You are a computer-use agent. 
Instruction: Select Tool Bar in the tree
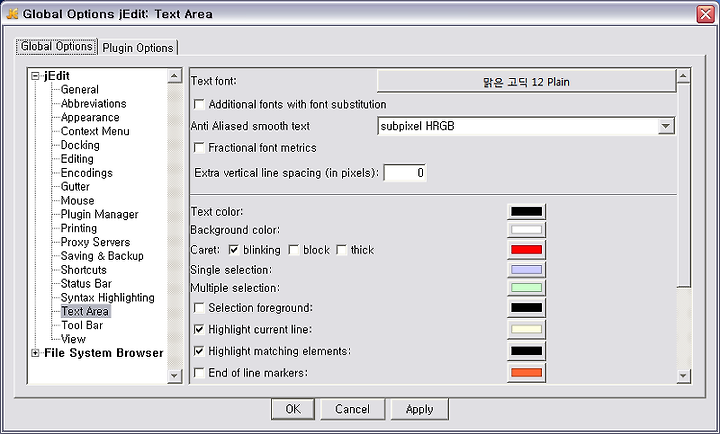pos(82,325)
